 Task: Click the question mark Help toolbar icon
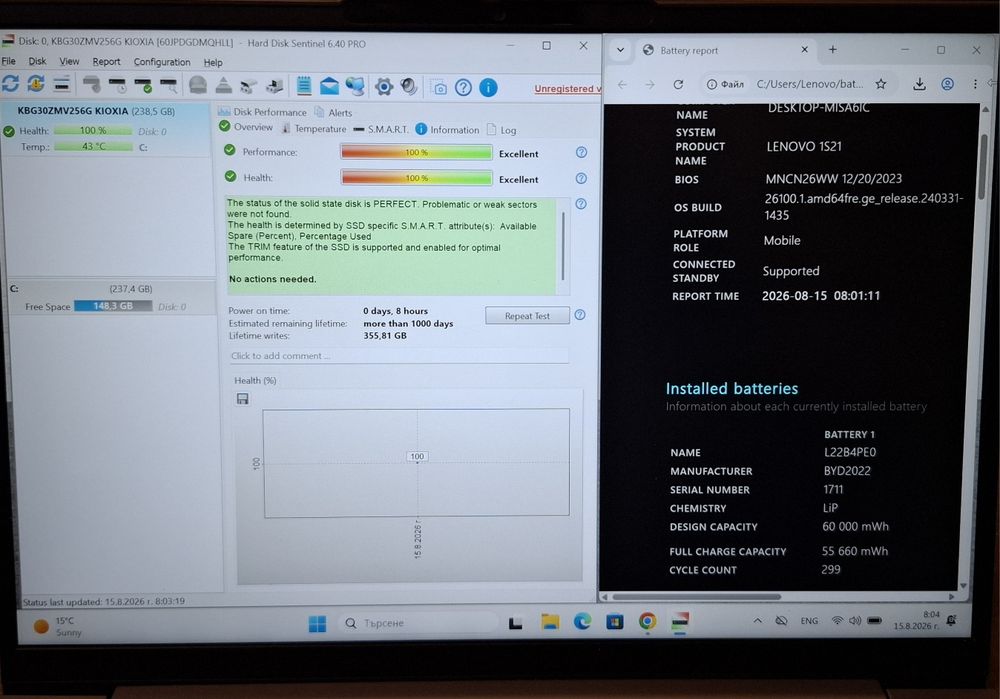coord(463,87)
